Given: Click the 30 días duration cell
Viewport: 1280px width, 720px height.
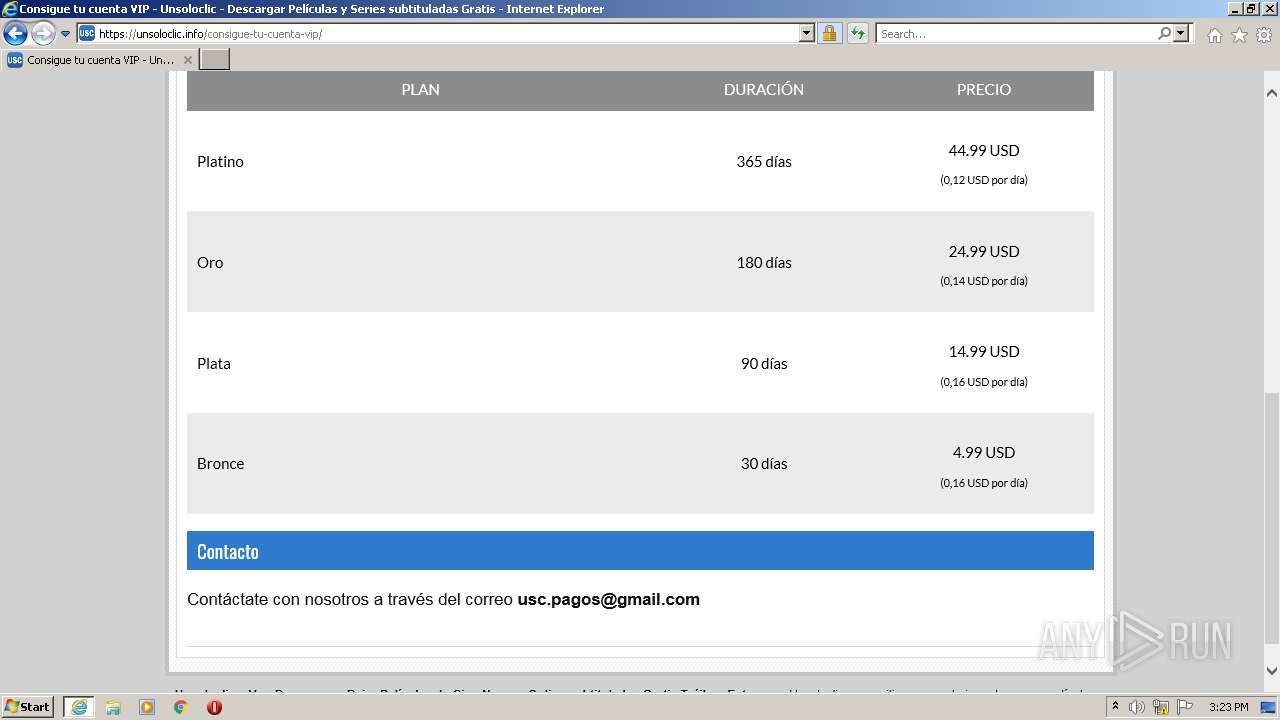Looking at the screenshot, I should [764, 463].
